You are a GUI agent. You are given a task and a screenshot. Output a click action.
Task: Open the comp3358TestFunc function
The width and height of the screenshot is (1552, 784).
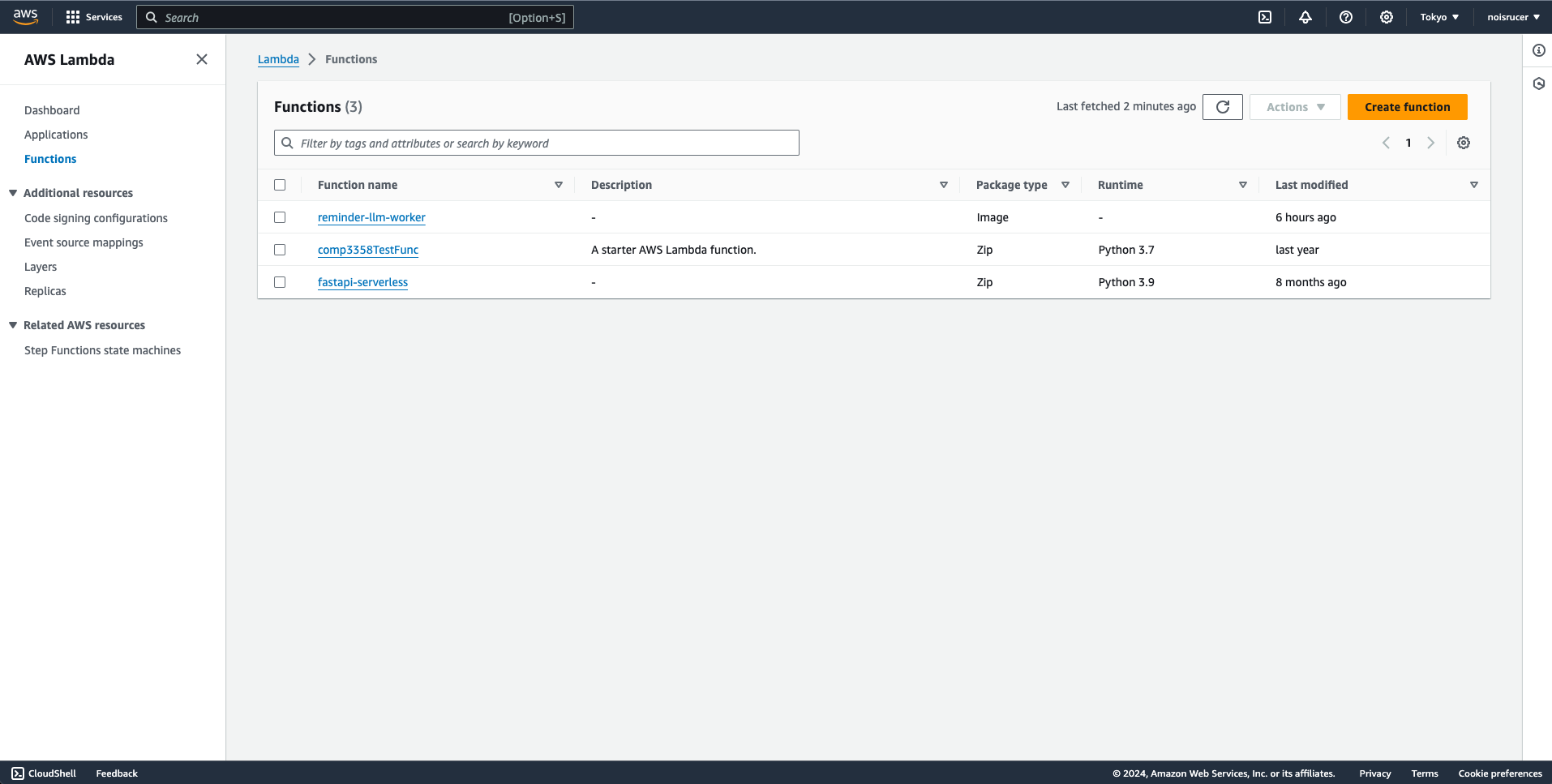[368, 250]
